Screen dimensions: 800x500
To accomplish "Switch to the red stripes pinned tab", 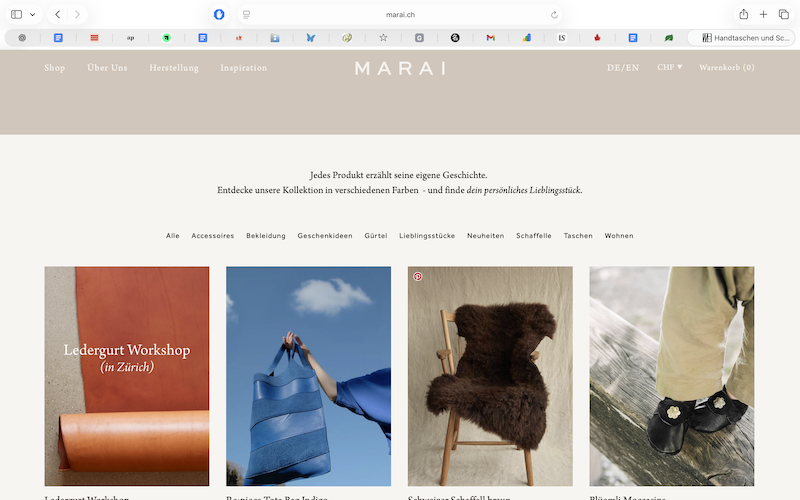I will click(94, 38).
